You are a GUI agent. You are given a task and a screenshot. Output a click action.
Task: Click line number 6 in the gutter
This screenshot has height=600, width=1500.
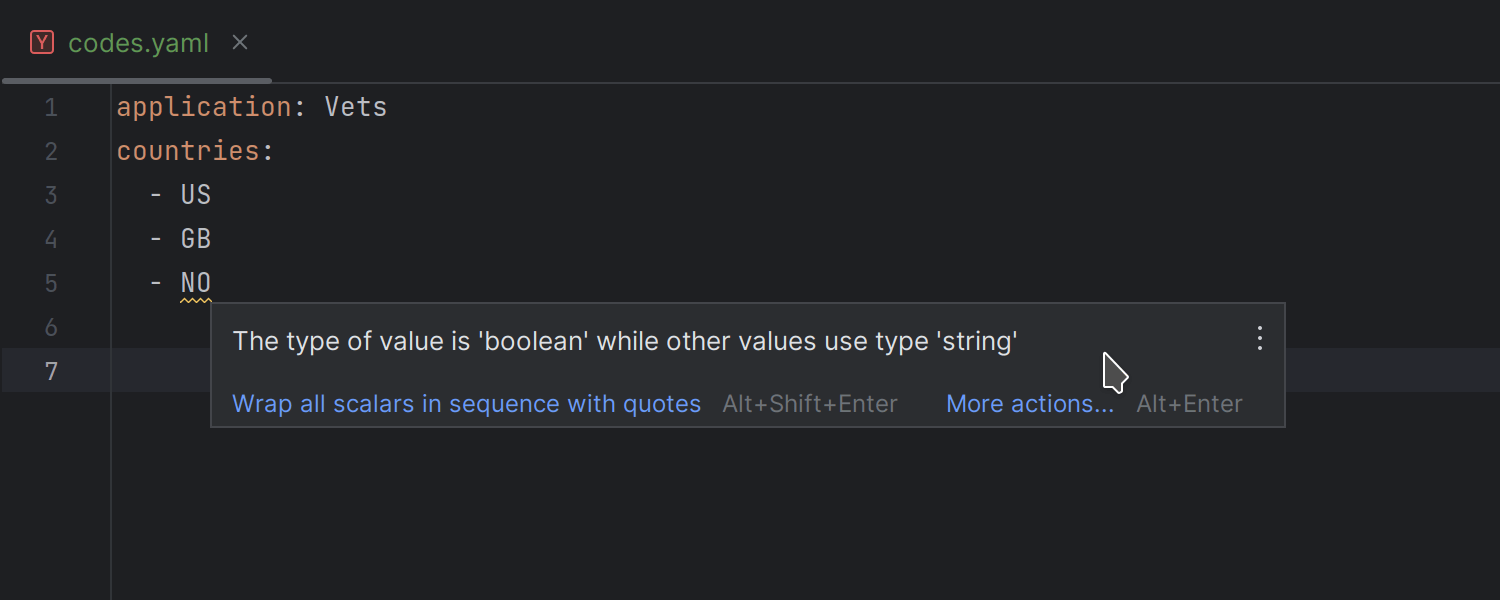coord(51,327)
